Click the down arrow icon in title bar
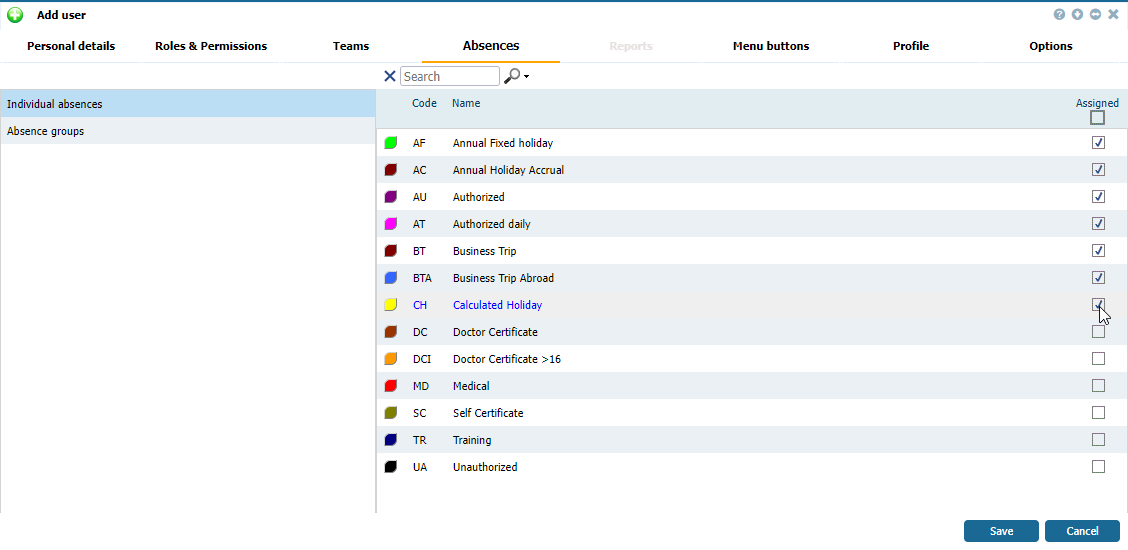 [1077, 15]
